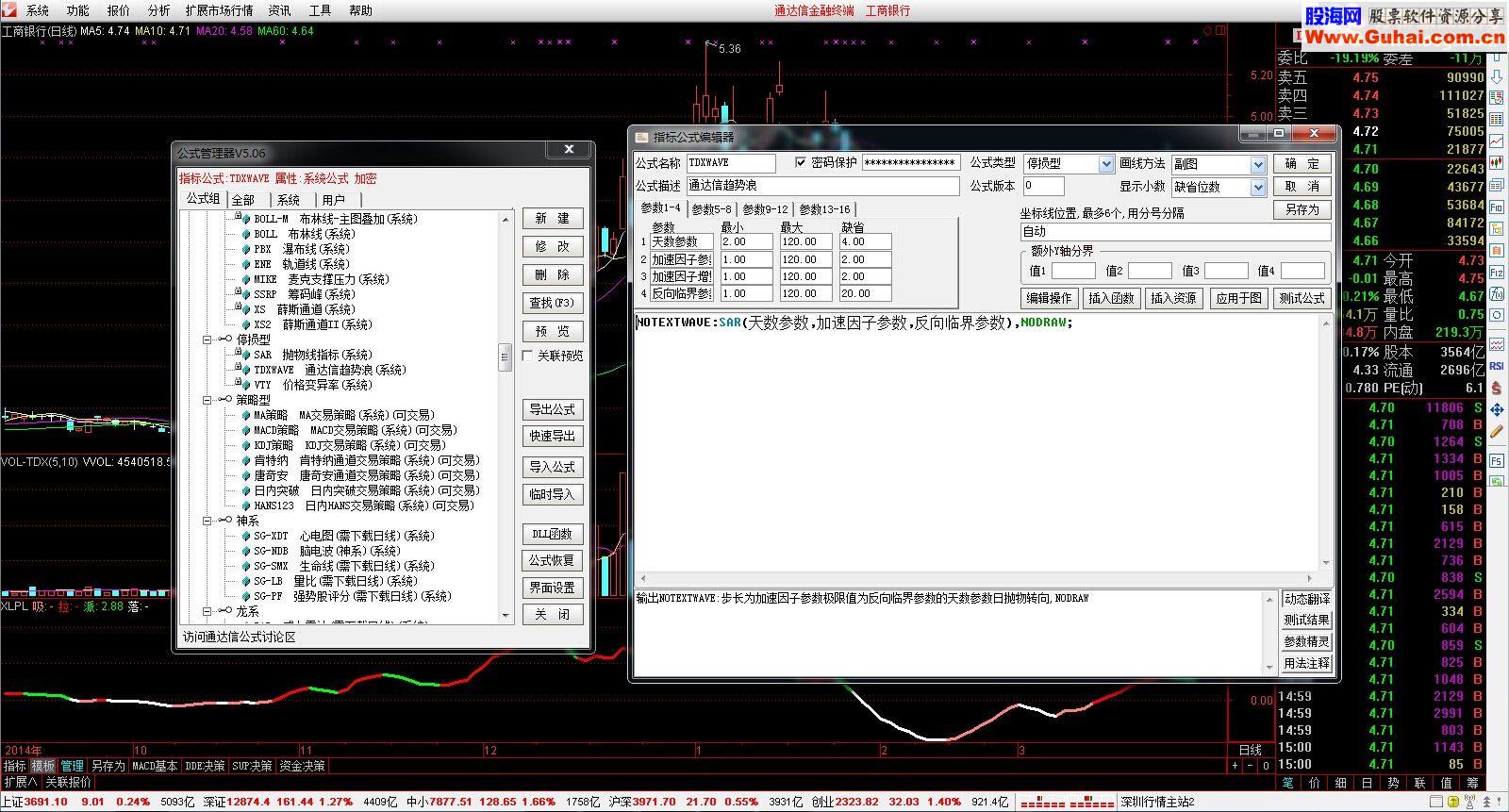The width and height of the screenshot is (1509, 812).
Task: Click the candlestick chart icon in right sidebar
Action: (x=1497, y=162)
